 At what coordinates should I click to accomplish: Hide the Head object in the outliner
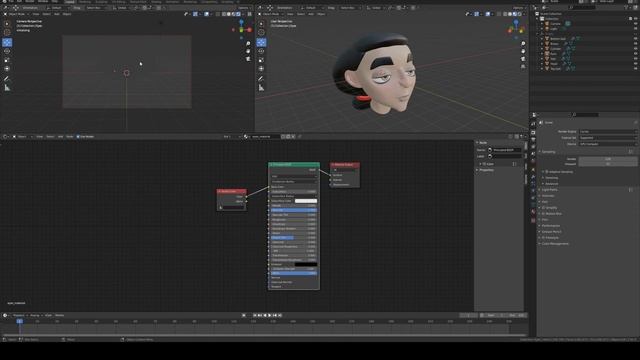[x=635, y=64]
